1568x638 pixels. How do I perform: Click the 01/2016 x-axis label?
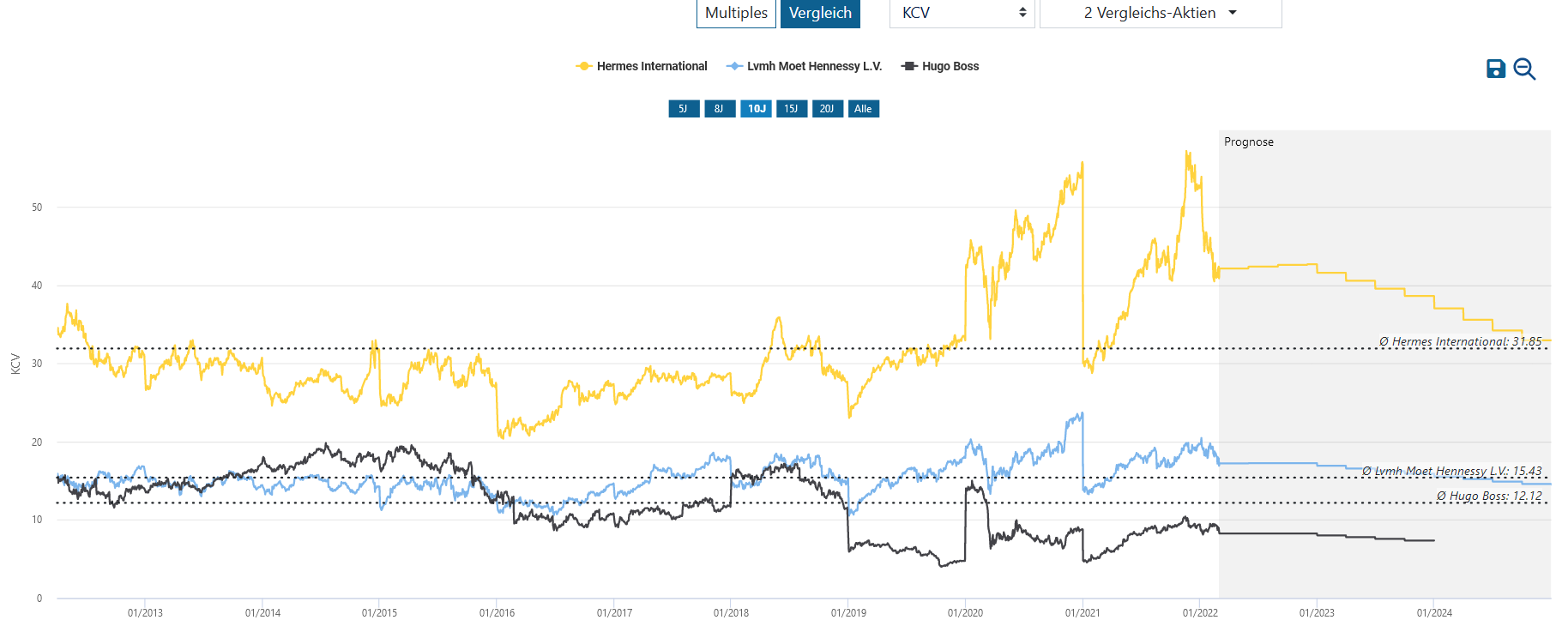coord(497,613)
